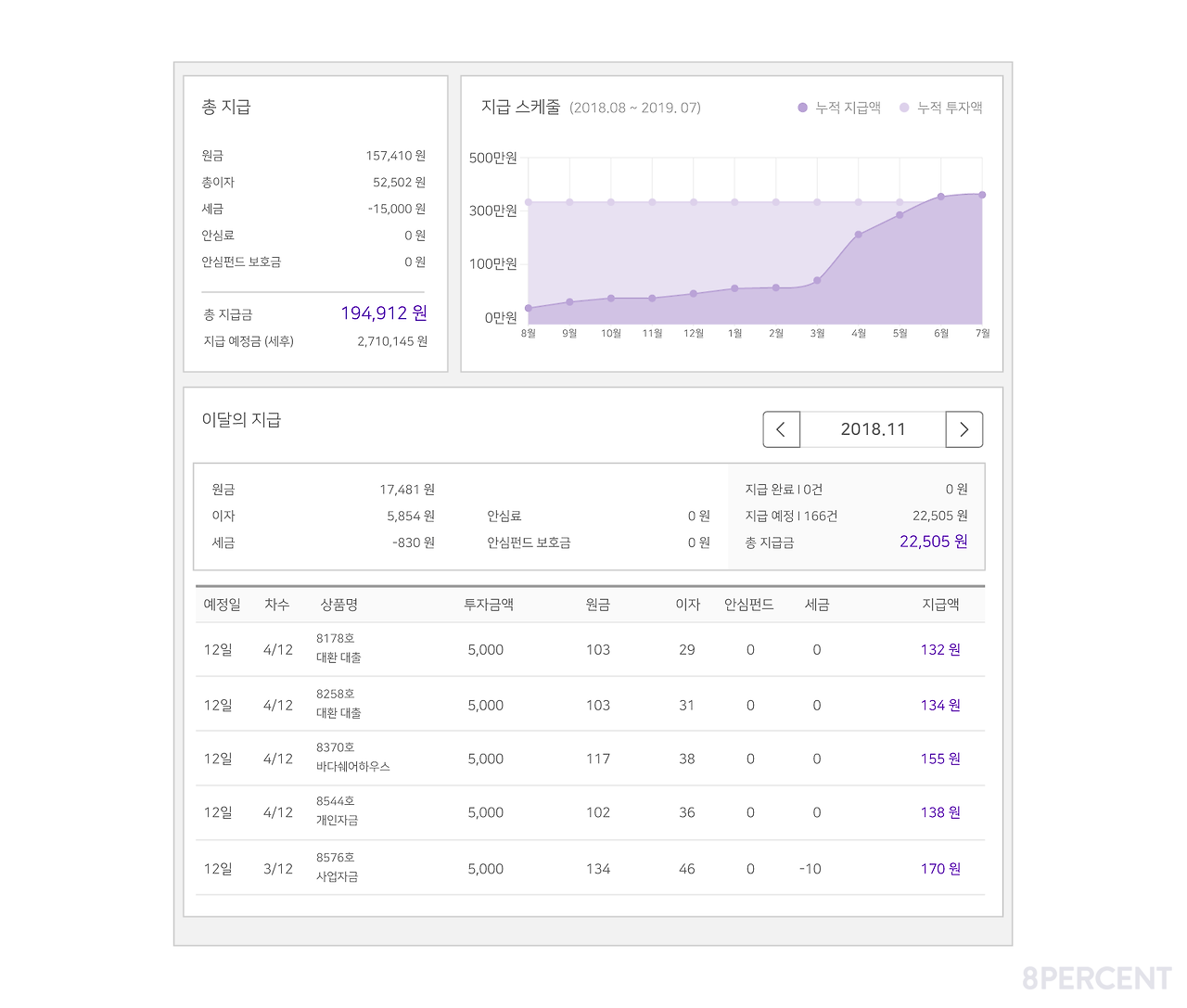This screenshot has height=1008, width=1187.
Task: Click the 170 원 payment amount
Action: (940, 869)
